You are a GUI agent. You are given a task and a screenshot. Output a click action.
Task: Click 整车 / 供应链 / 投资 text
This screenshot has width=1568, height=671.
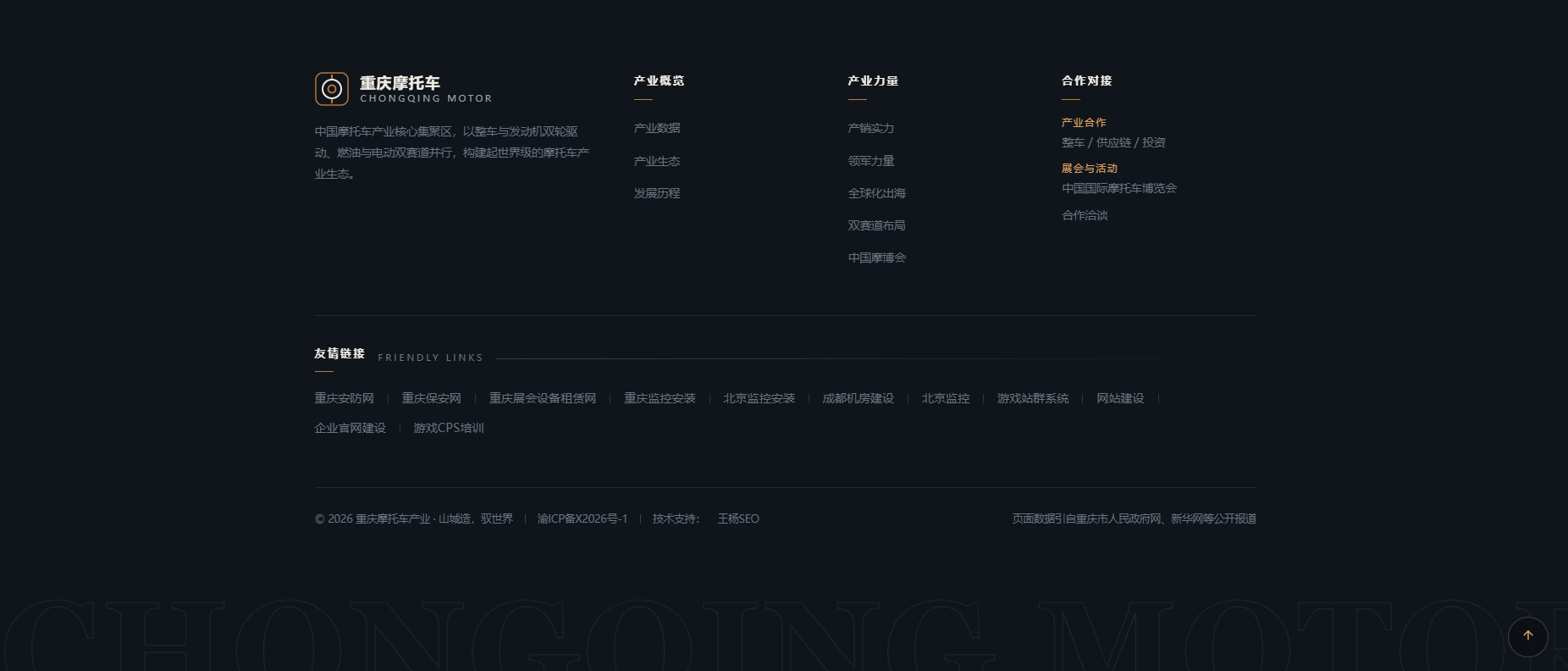point(1113,142)
